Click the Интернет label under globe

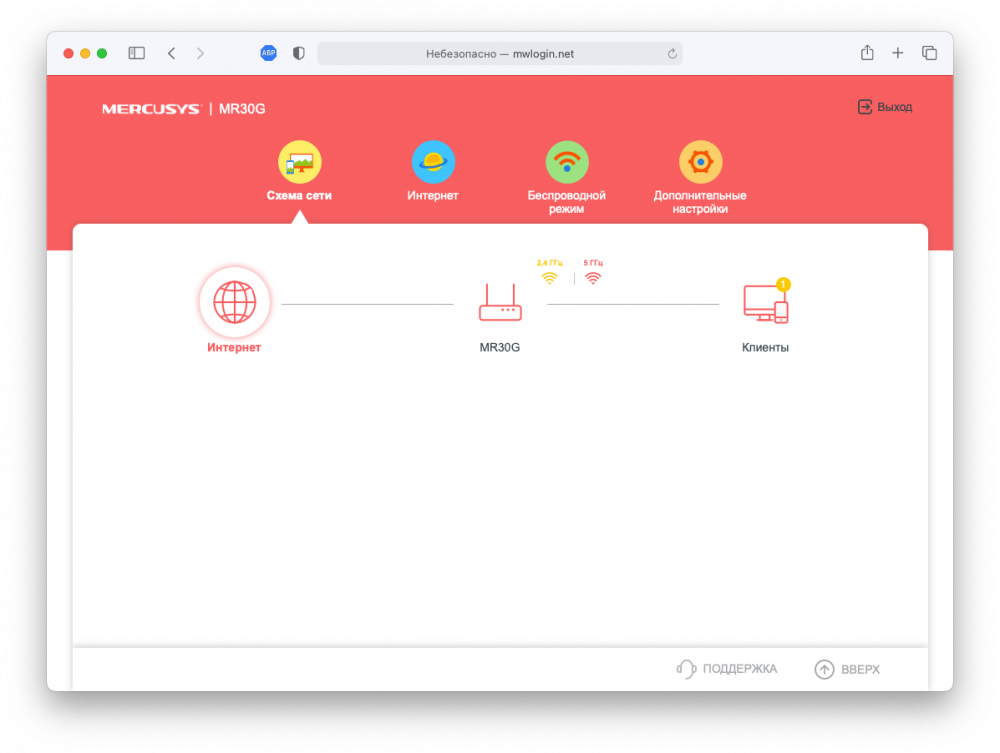point(234,347)
